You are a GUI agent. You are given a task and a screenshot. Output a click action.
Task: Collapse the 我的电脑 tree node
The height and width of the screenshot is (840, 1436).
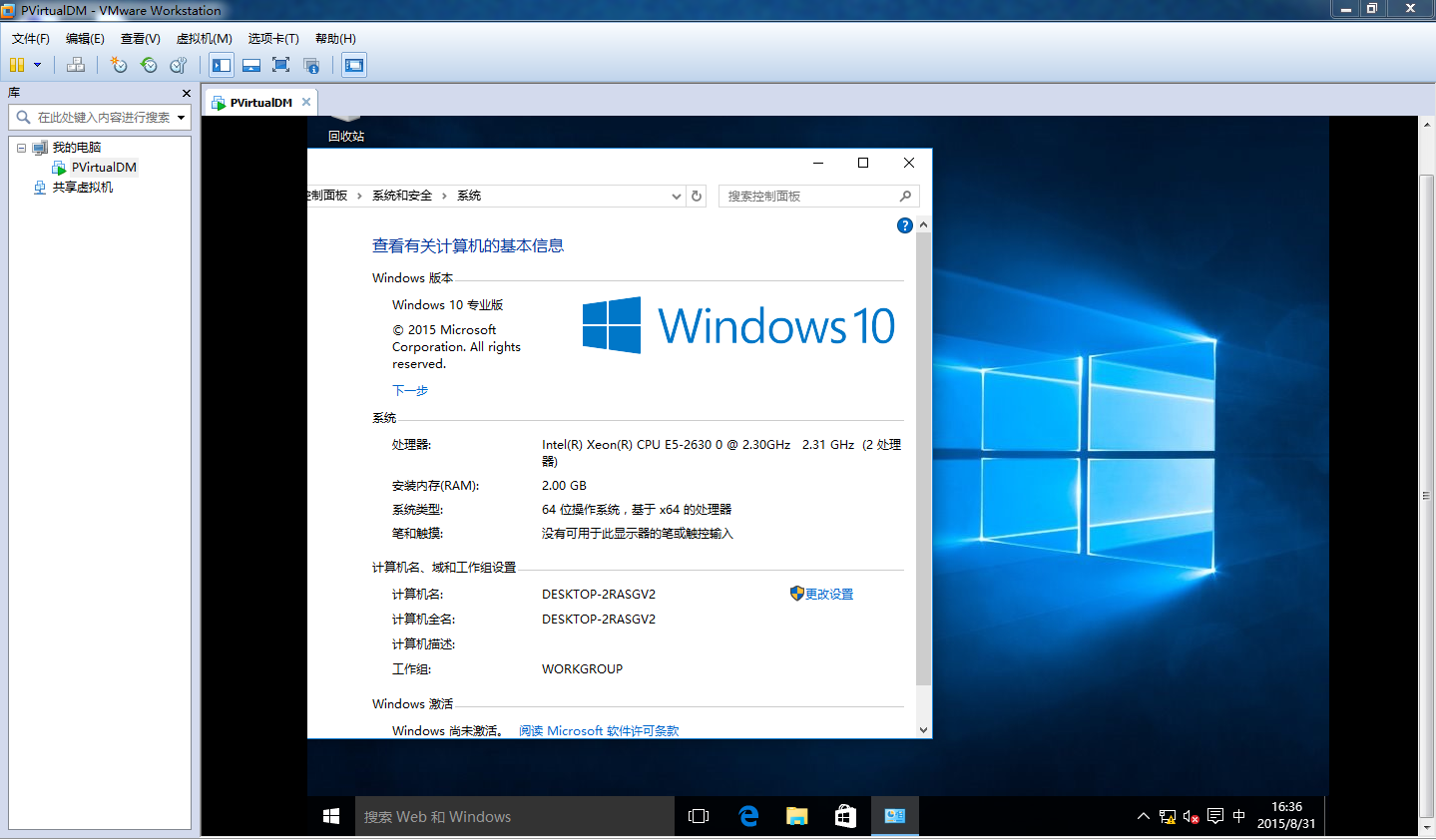click(21, 148)
